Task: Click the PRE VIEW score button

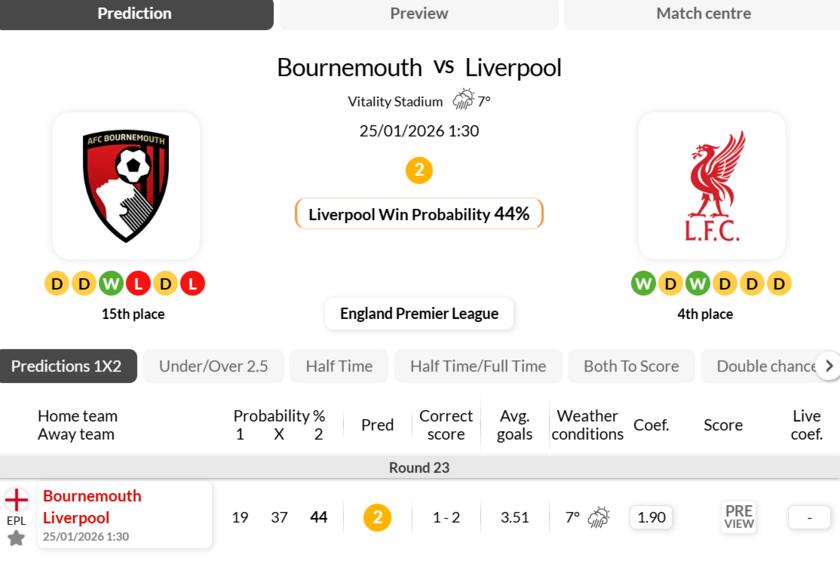Action: [739, 517]
